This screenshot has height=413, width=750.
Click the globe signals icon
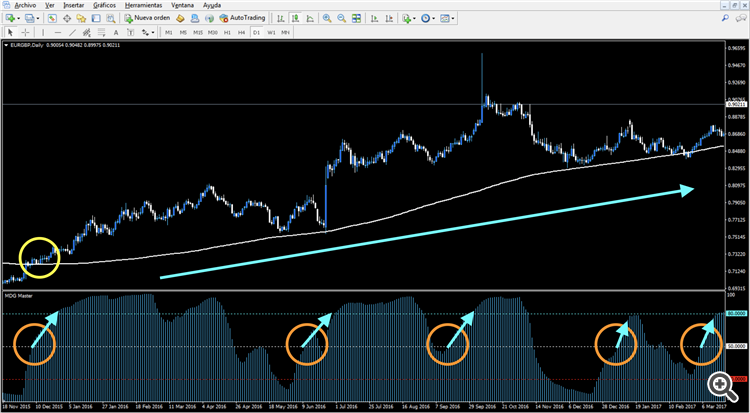pos(209,18)
